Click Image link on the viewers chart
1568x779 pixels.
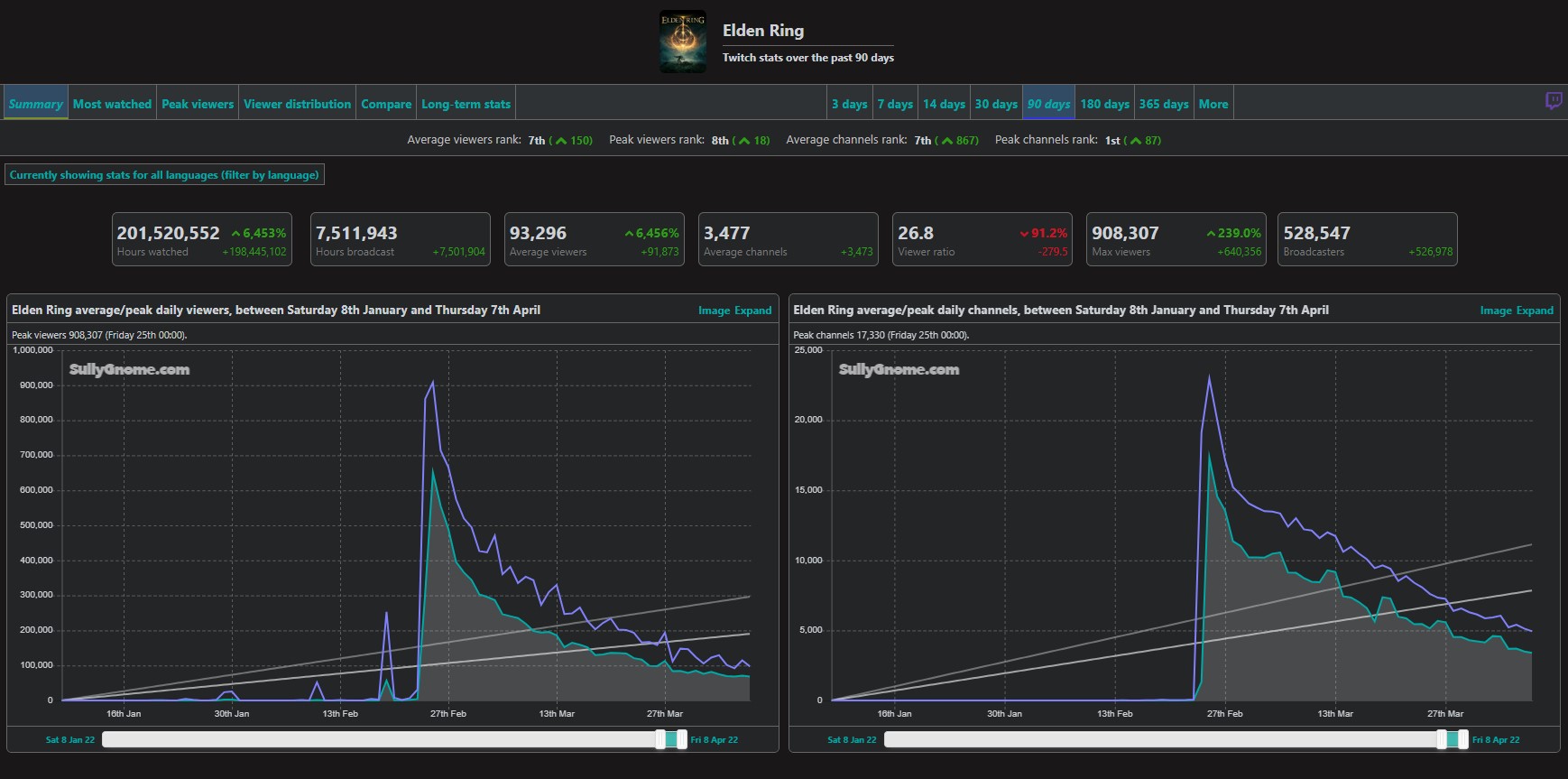point(714,311)
